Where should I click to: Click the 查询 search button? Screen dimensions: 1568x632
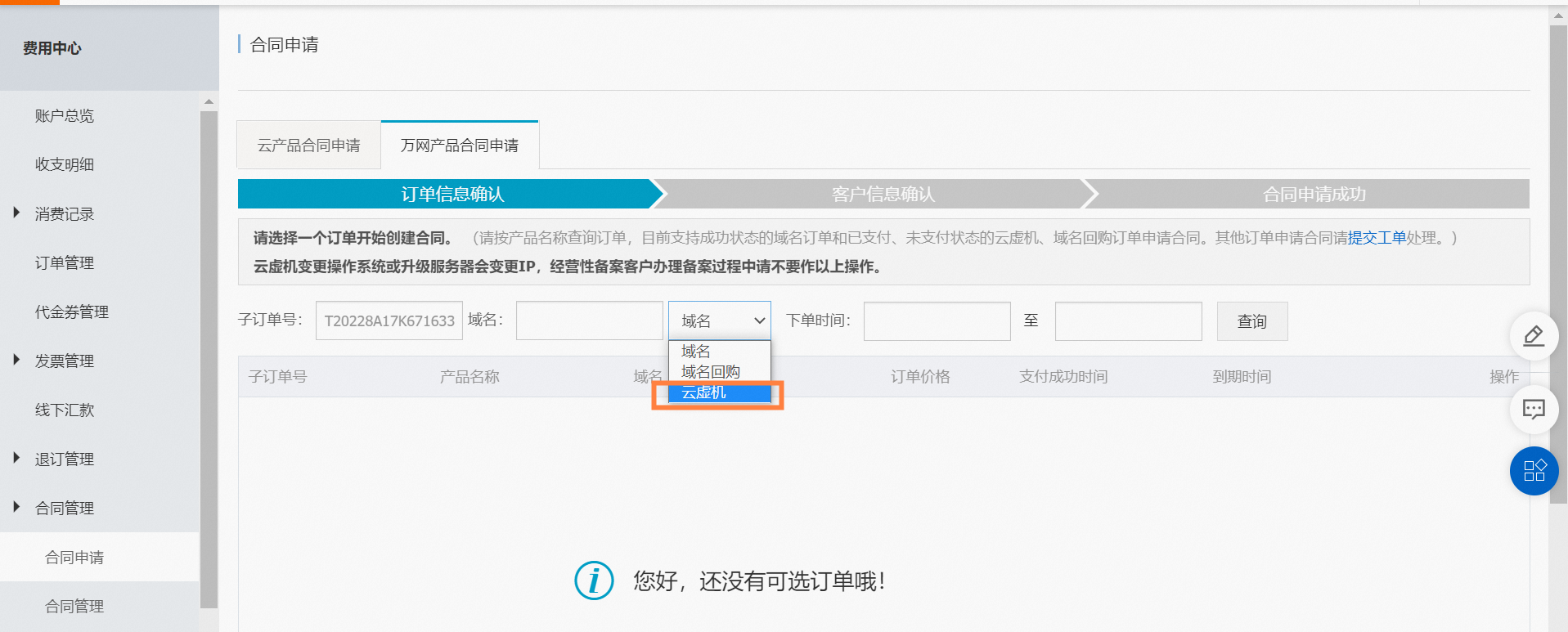click(1252, 321)
